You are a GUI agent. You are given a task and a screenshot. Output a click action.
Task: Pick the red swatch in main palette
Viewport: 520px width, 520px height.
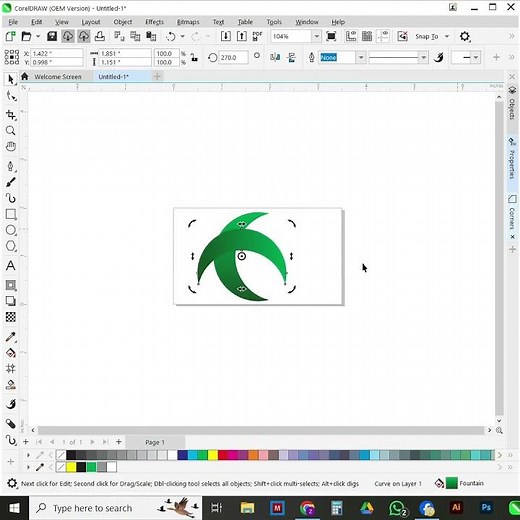coord(223,455)
